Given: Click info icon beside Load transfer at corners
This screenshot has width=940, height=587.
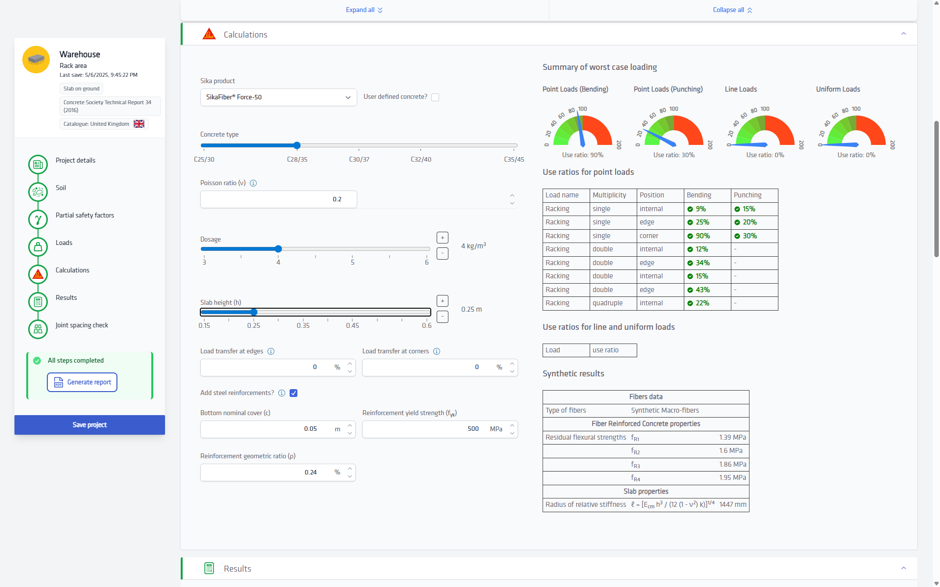Looking at the screenshot, I should coord(436,351).
